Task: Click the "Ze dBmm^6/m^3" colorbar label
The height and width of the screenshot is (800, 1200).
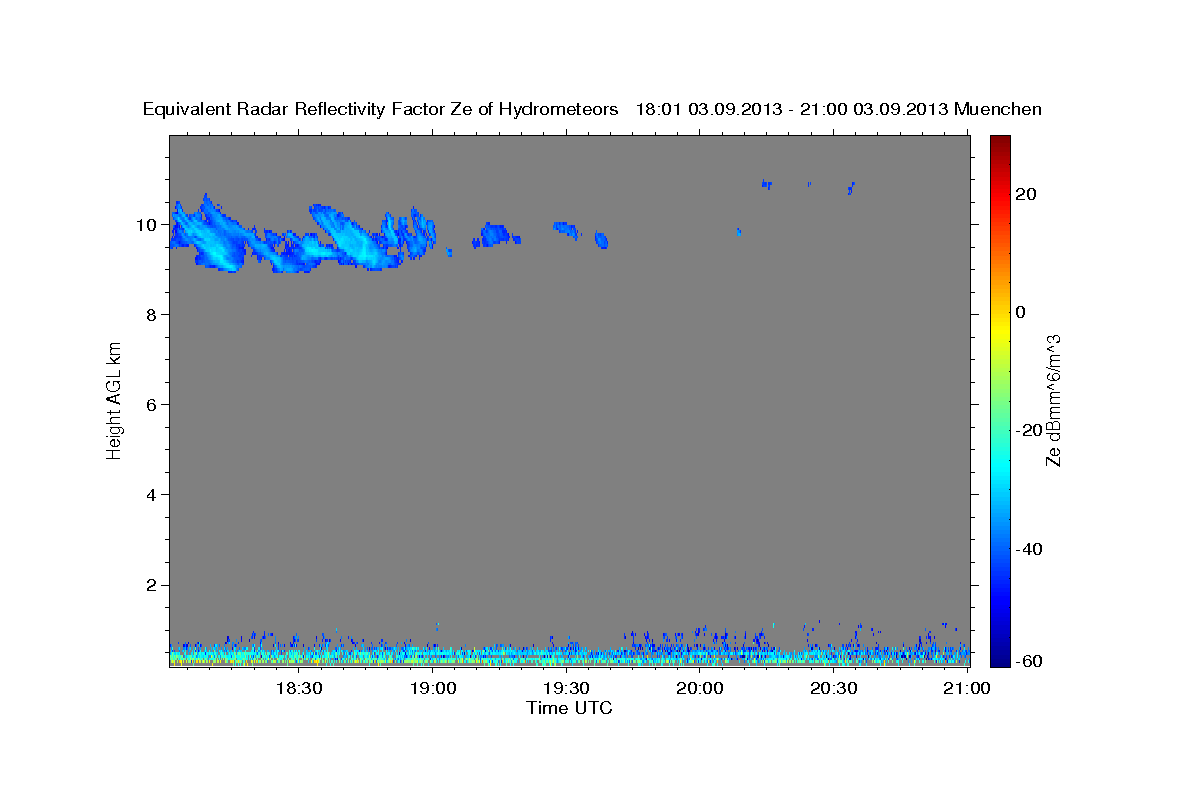Action: point(1053,400)
